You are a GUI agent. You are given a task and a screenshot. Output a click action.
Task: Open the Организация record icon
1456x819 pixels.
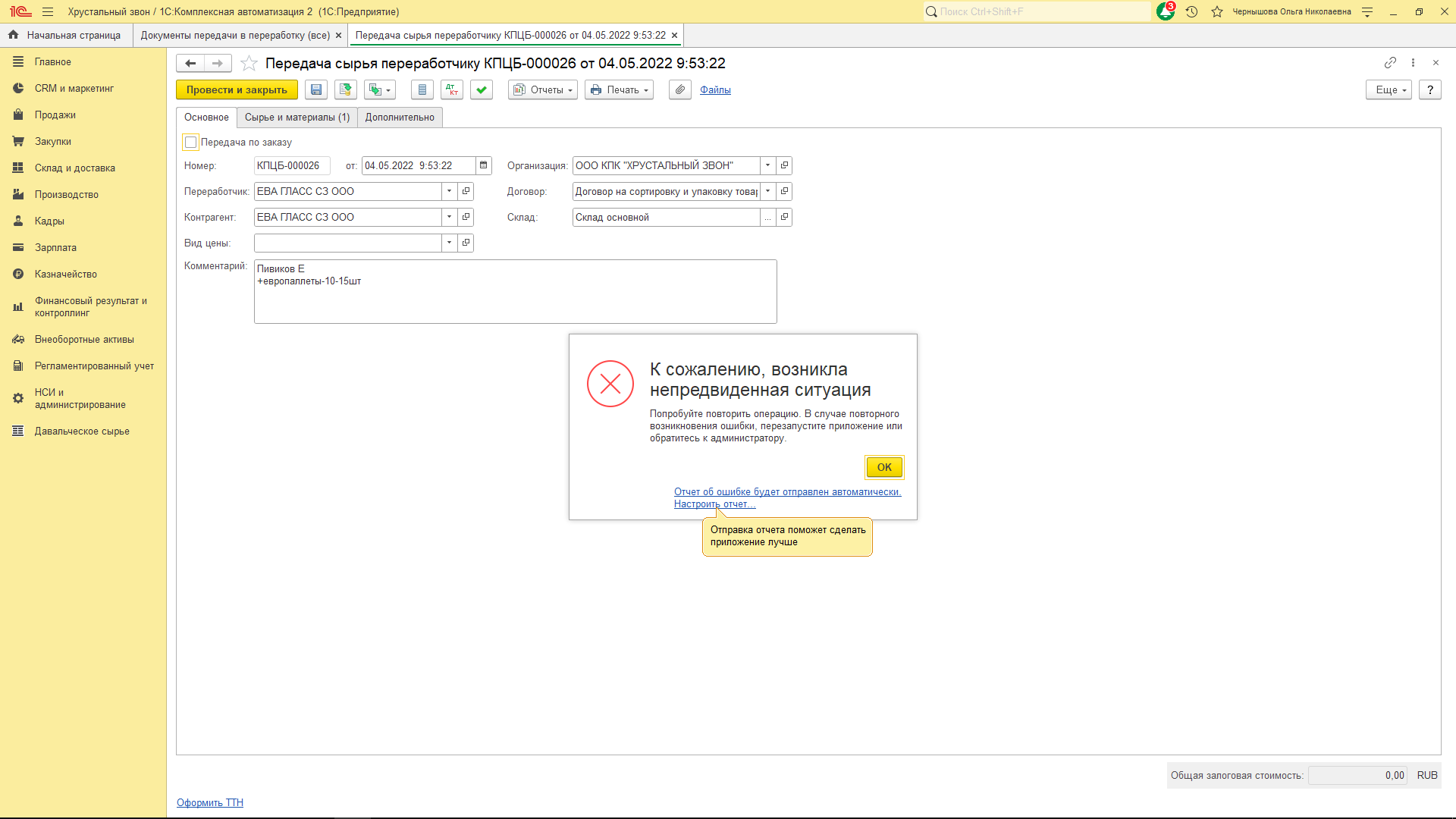[784, 165]
